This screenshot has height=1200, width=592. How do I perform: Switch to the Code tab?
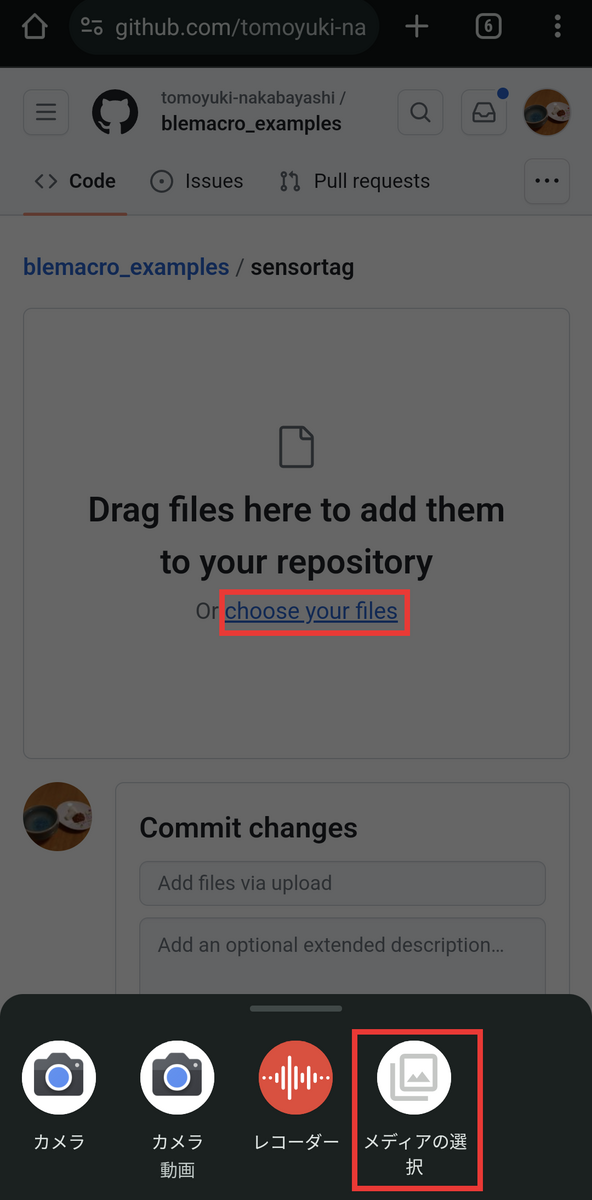(x=75, y=181)
